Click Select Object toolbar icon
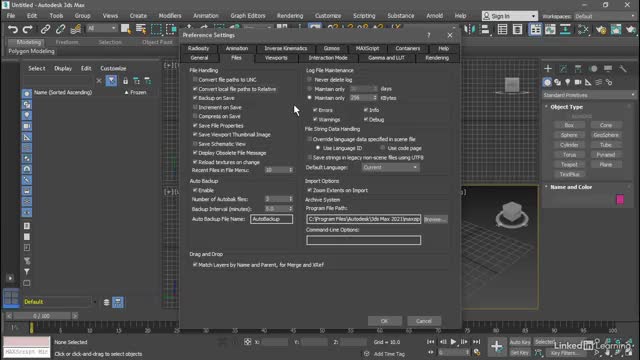The height and width of the screenshot is (360, 640). point(126,29)
